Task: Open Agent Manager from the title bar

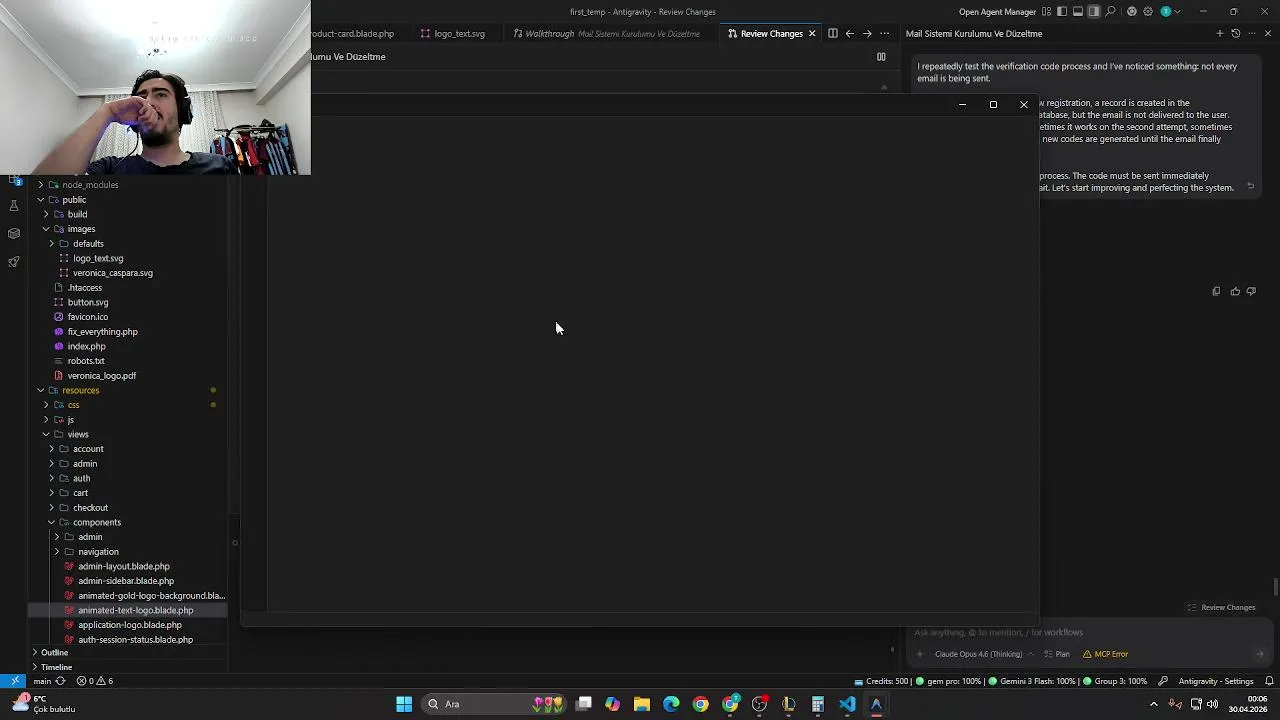Action: (x=997, y=12)
